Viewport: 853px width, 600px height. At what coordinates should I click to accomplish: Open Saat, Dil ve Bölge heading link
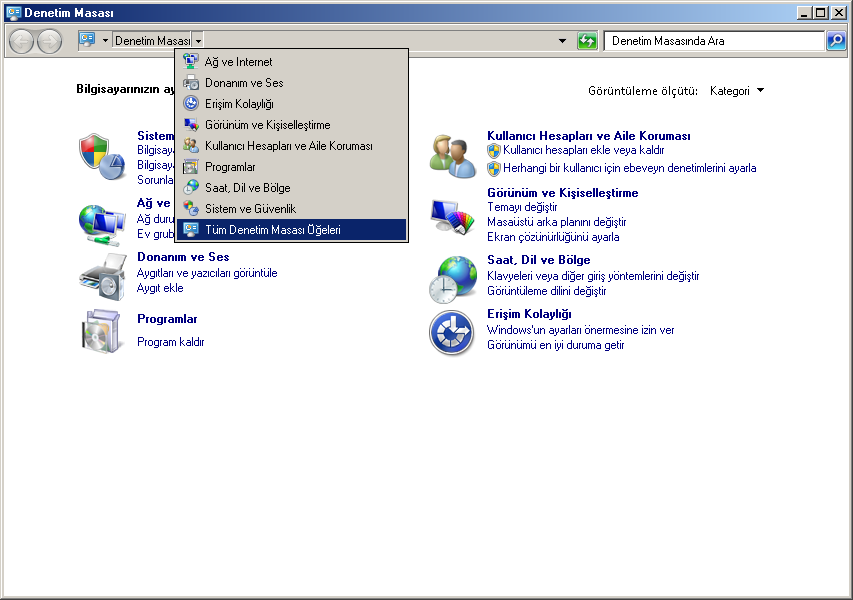(x=539, y=260)
